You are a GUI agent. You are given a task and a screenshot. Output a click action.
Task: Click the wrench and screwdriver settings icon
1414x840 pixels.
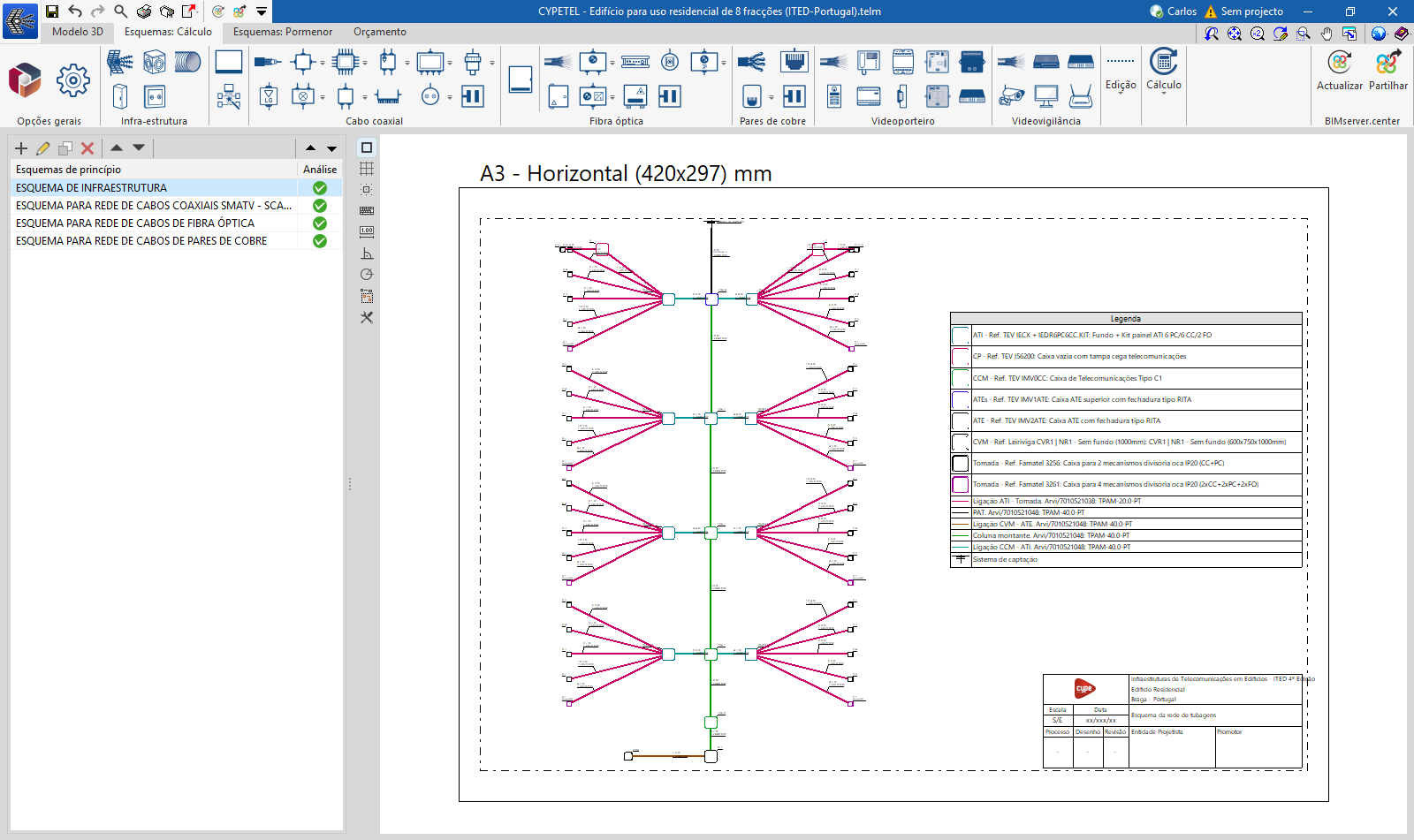tap(367, 317)
